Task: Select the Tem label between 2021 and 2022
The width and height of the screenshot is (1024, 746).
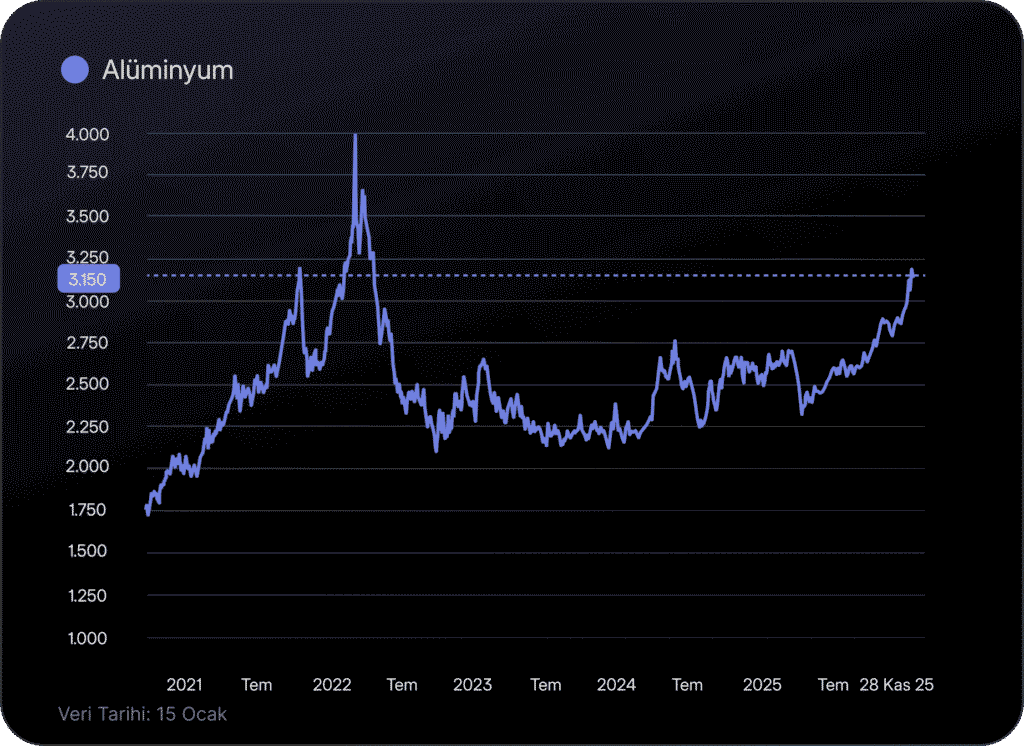Action: point(257,685)
